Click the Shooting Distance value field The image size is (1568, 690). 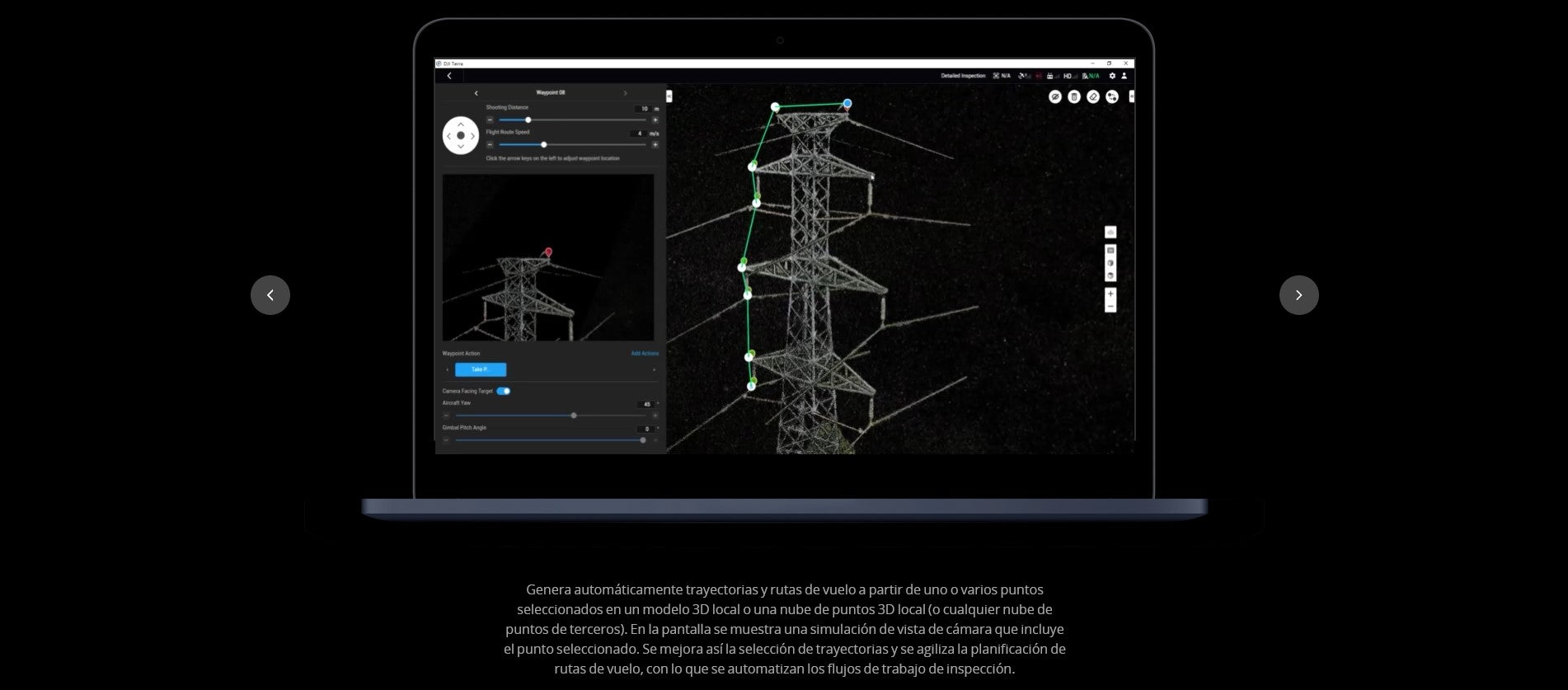coord(642,109)
